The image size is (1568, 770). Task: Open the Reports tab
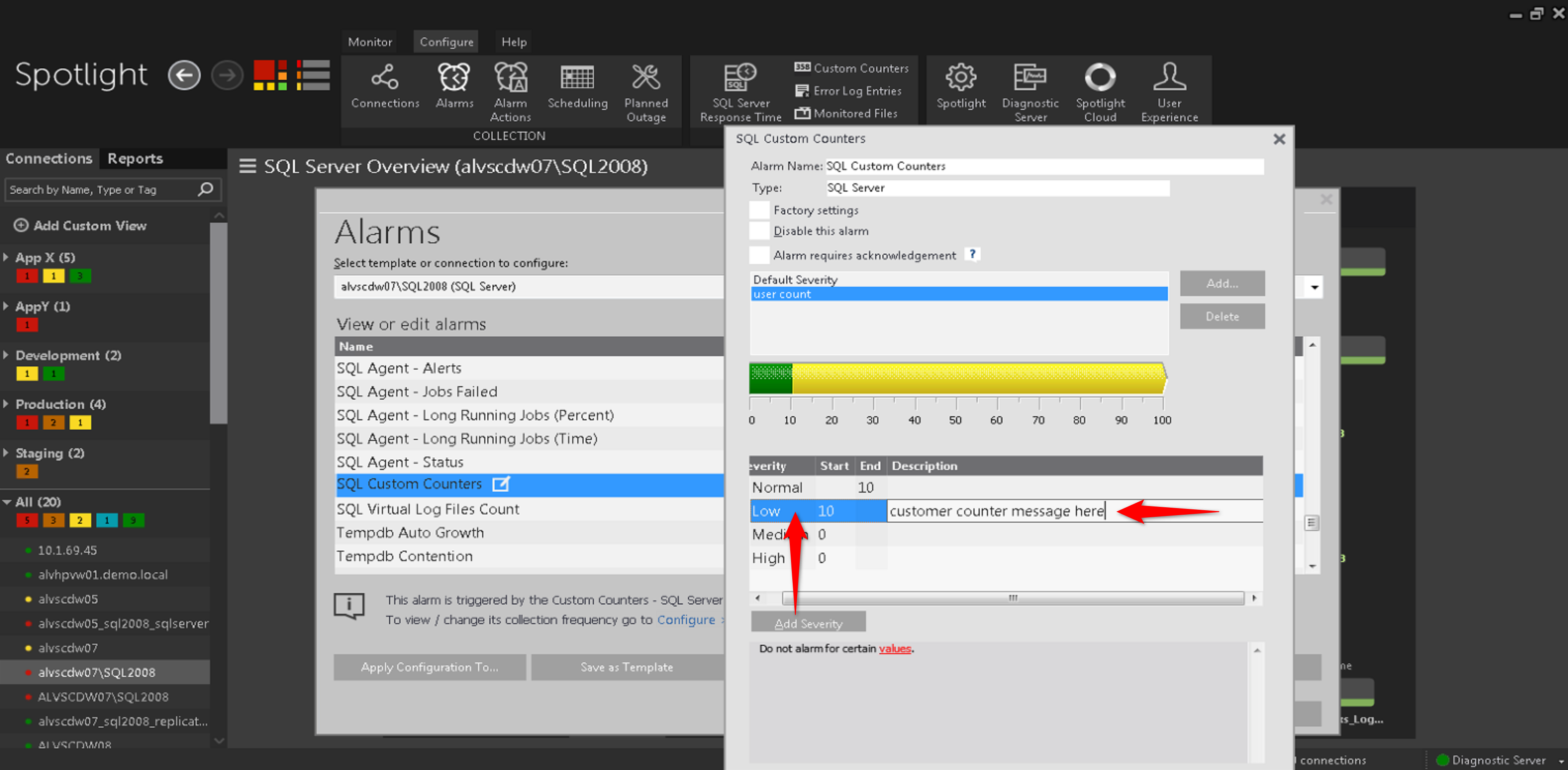click(x=135, y=159)
